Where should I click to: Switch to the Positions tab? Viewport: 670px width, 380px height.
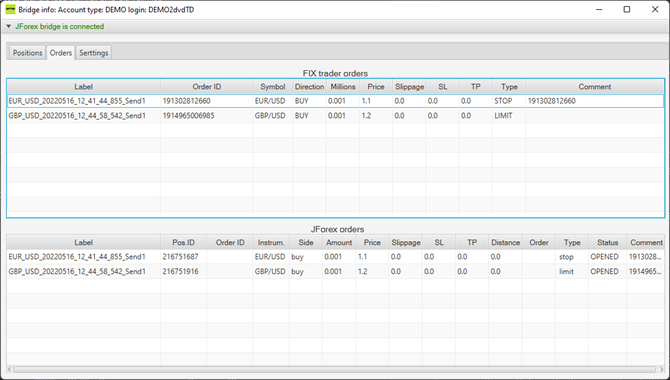pos(27,53)
